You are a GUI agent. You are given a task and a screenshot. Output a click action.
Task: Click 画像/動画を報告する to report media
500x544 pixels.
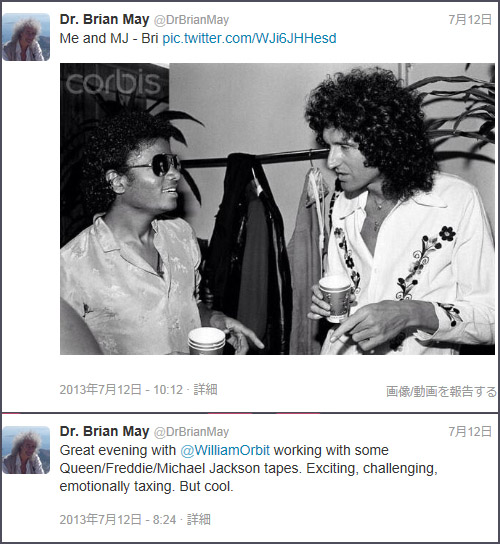[x=441, y=392]
